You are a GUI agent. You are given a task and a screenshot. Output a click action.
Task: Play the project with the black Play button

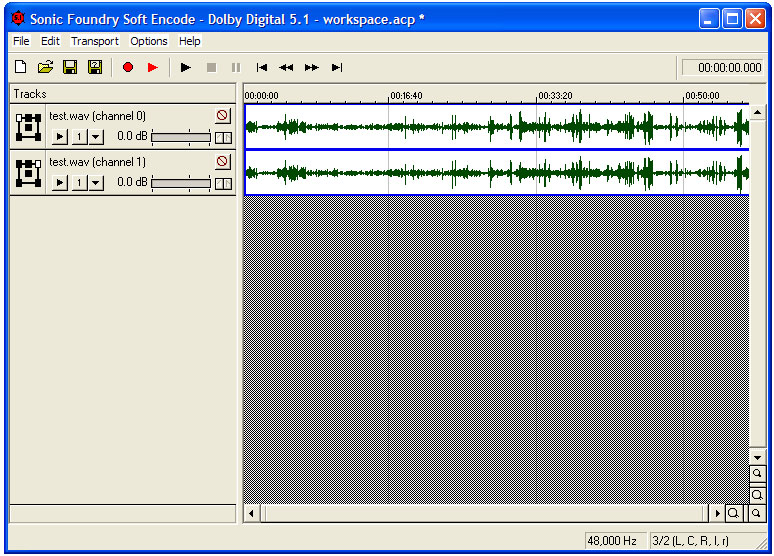(x=186, y=67)
